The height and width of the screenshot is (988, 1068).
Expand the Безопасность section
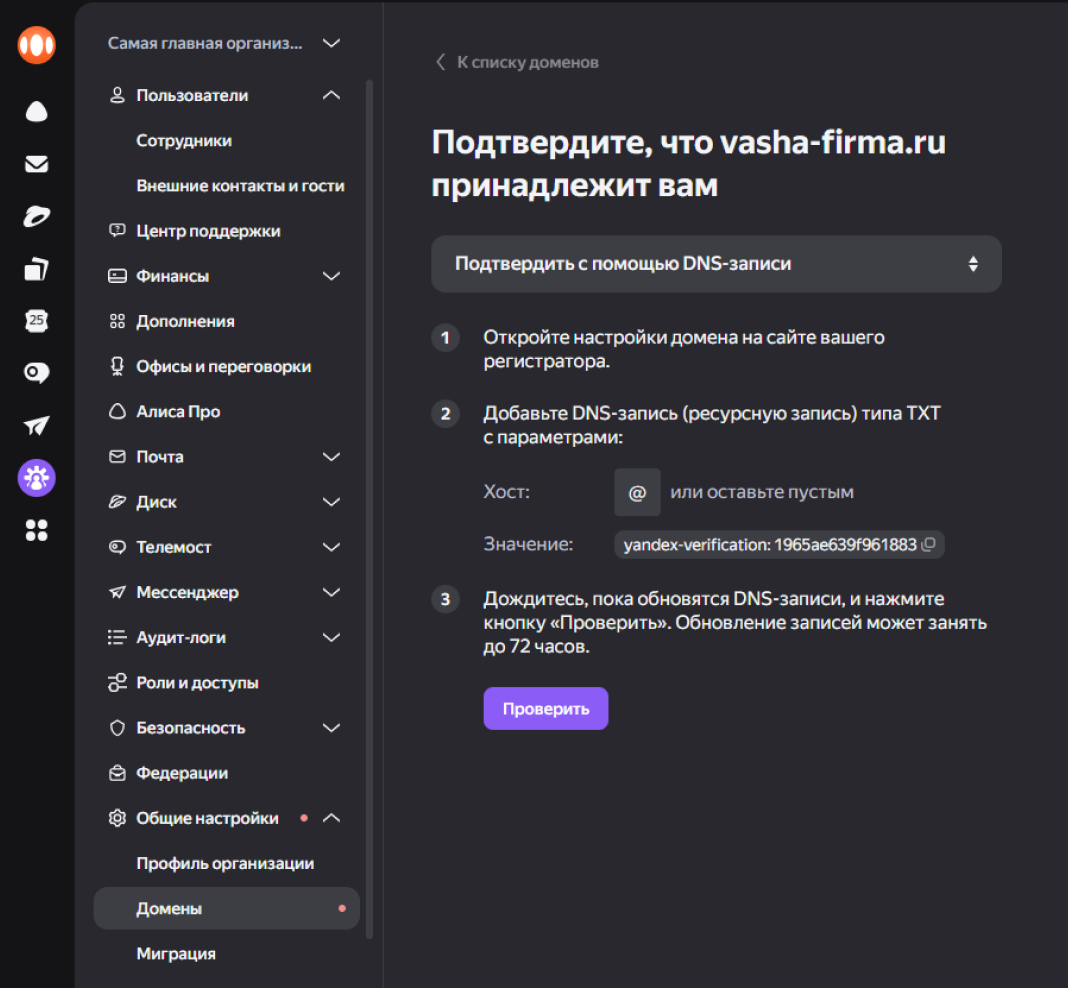pos(332,728)
